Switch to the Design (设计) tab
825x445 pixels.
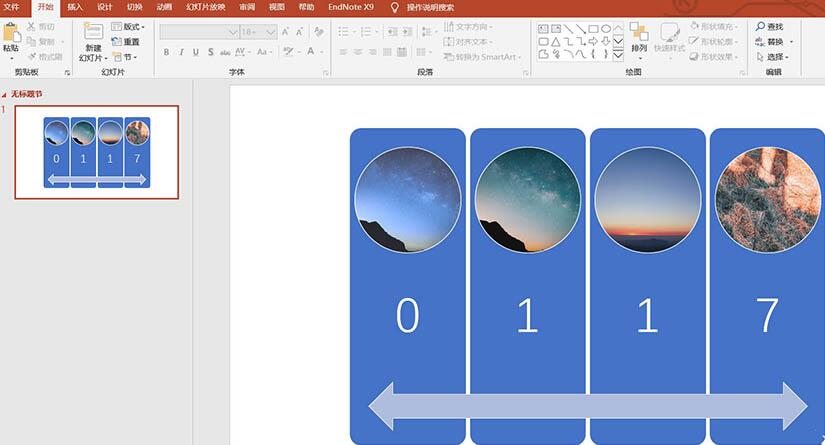pos(105,7)
